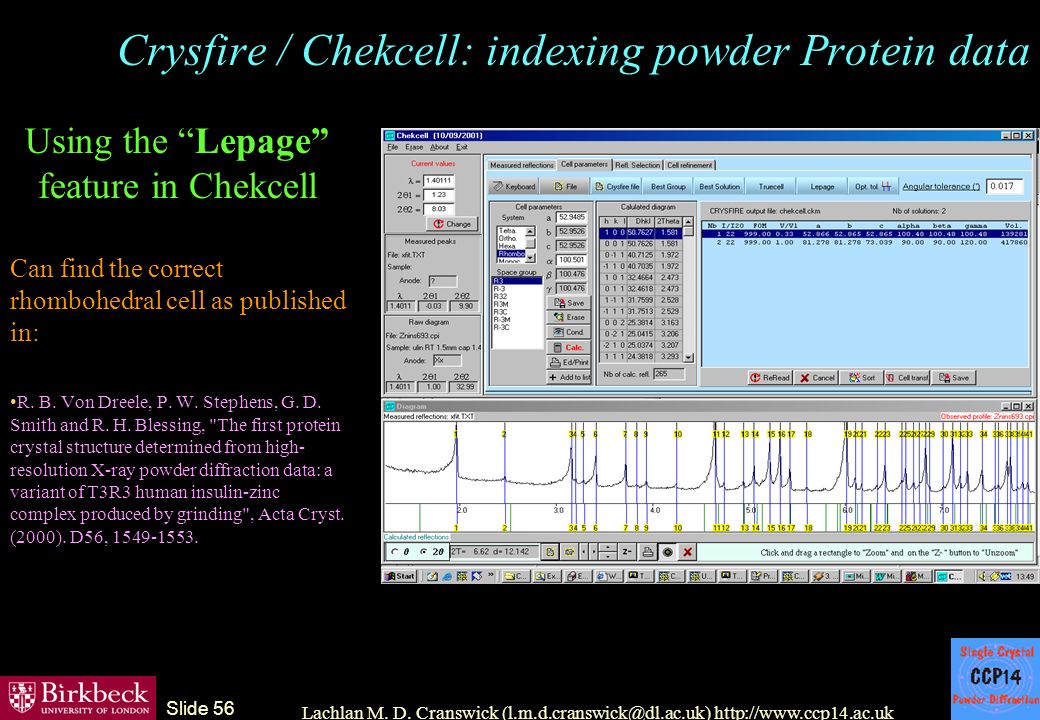This screenshot has height=720, width=1040.
Task: Click the Exit menu item
Action: (462, 147)
